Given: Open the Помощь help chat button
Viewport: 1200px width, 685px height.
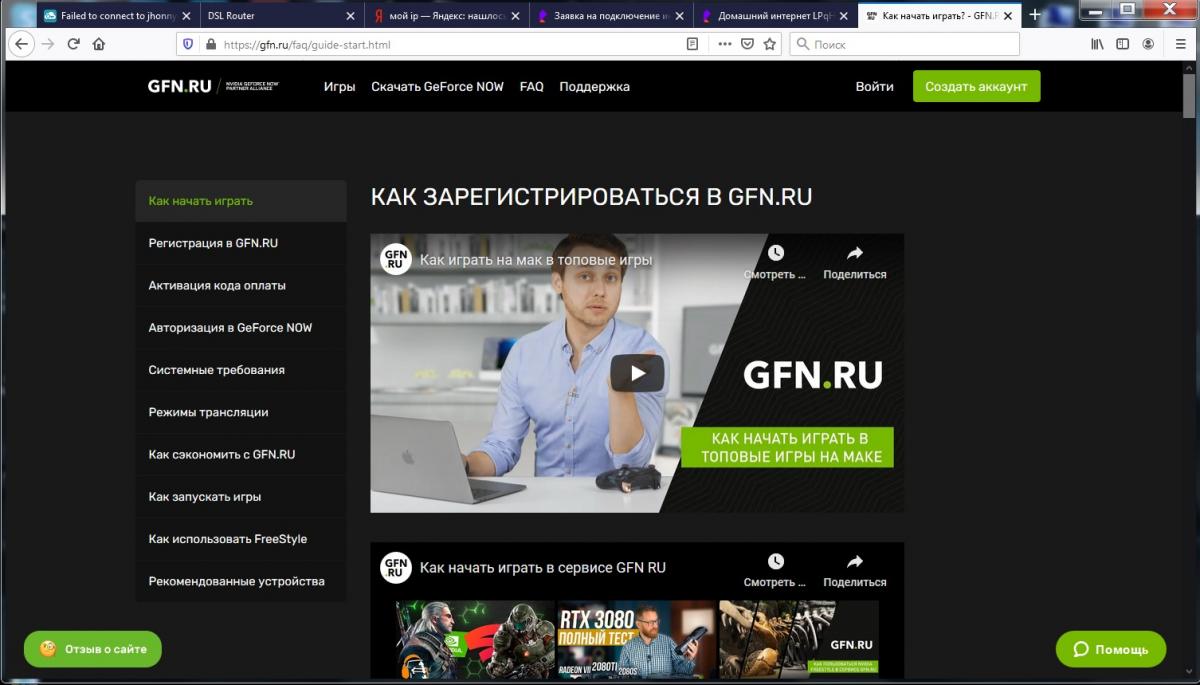Looking at the screenshot, I should (x=1111, y=649).
